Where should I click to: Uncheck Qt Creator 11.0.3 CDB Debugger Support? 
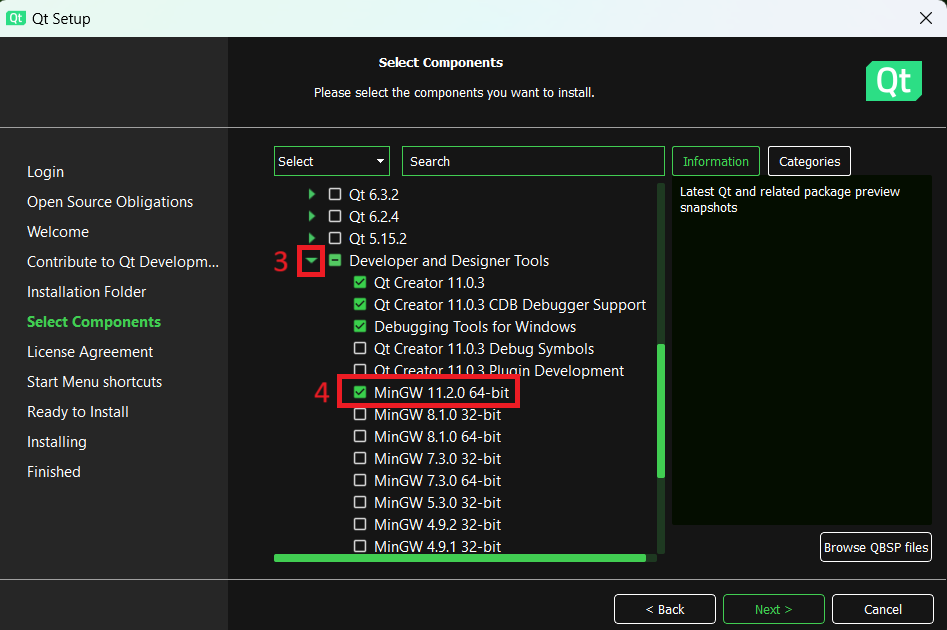click(360, 304)
